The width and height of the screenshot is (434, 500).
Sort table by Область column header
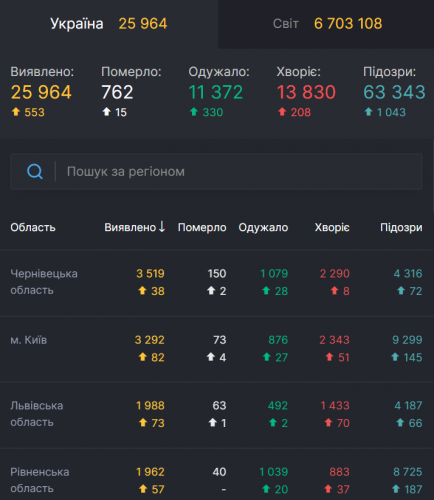point(33,227)
